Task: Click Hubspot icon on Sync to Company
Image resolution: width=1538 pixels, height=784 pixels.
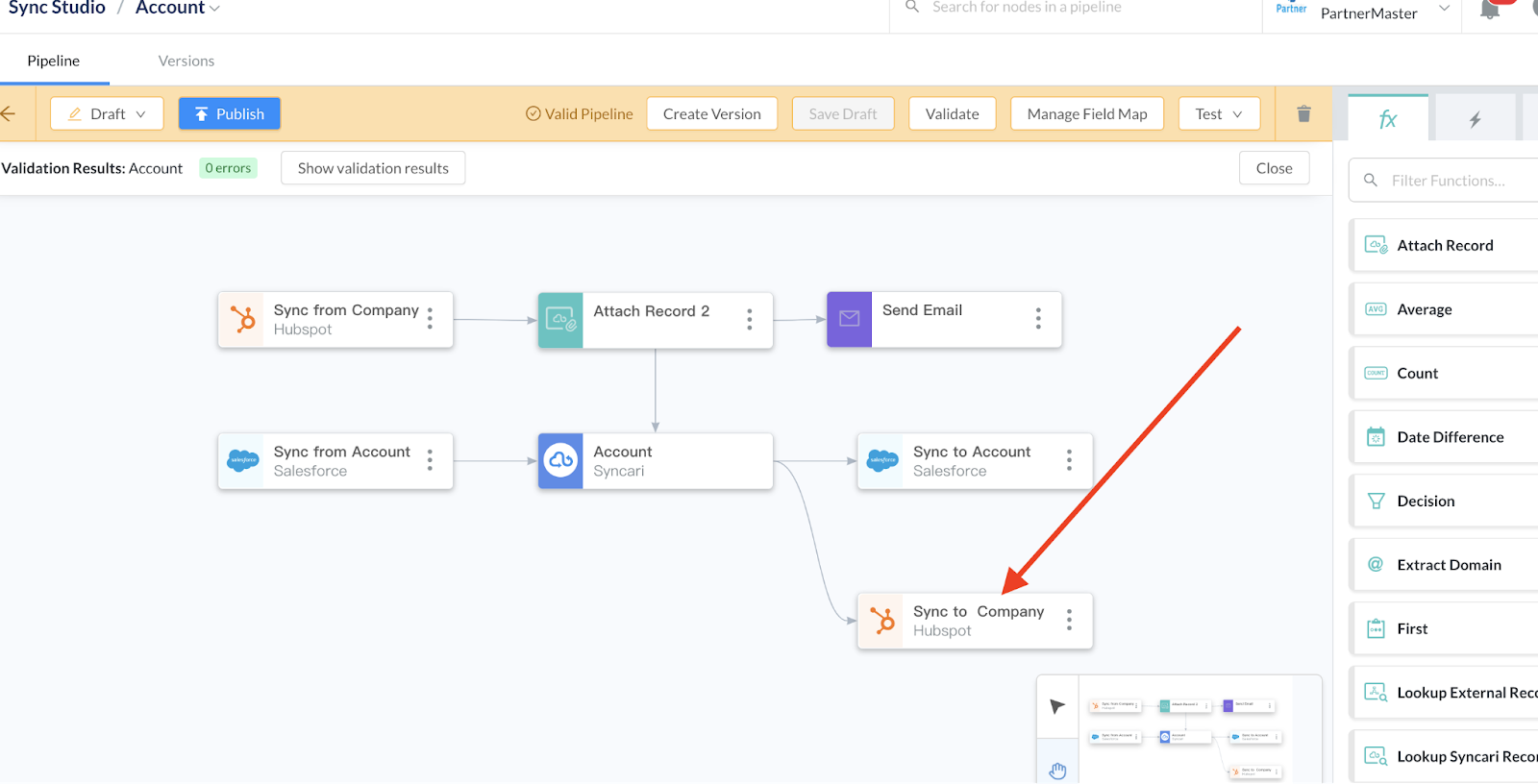Action: (x=881, y=621)
